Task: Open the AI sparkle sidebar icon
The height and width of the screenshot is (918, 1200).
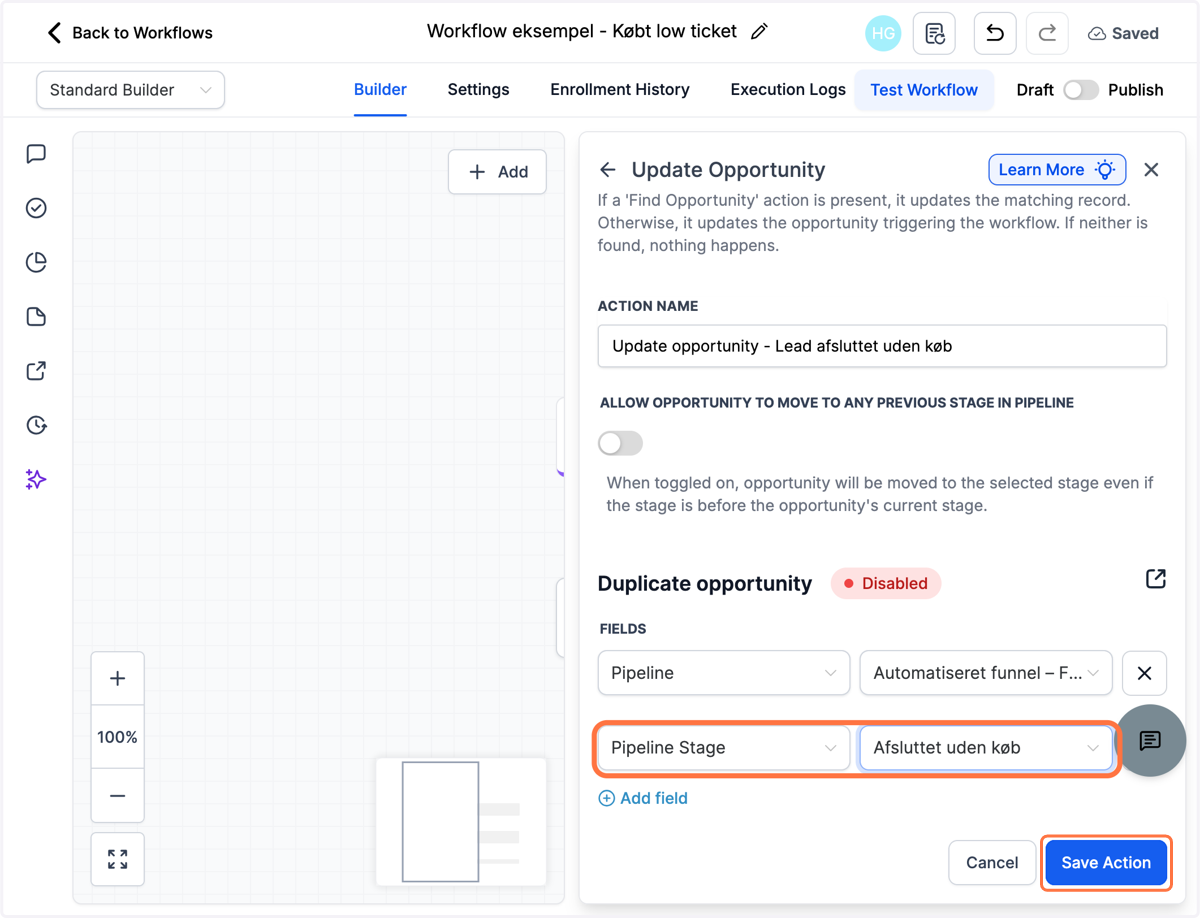Action: pos(36,479)
